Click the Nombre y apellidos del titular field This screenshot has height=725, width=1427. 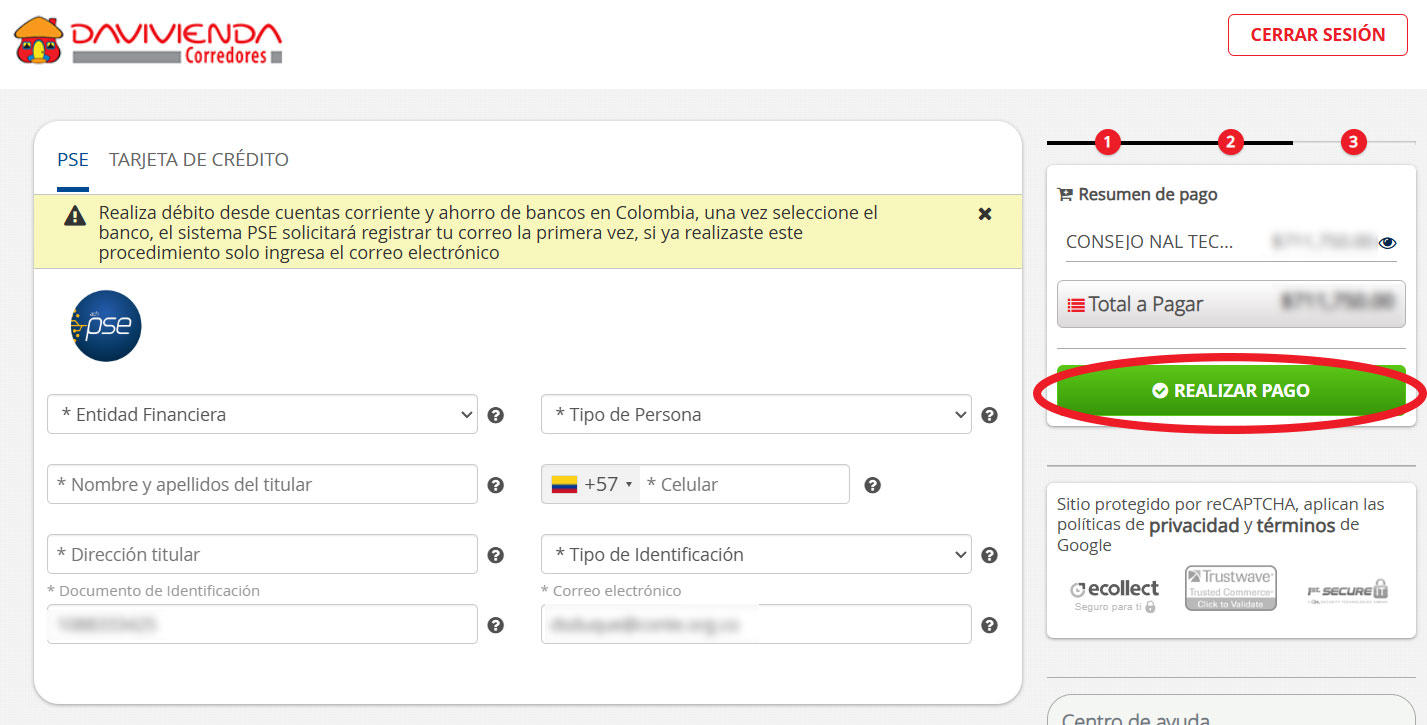coord(262,485)
